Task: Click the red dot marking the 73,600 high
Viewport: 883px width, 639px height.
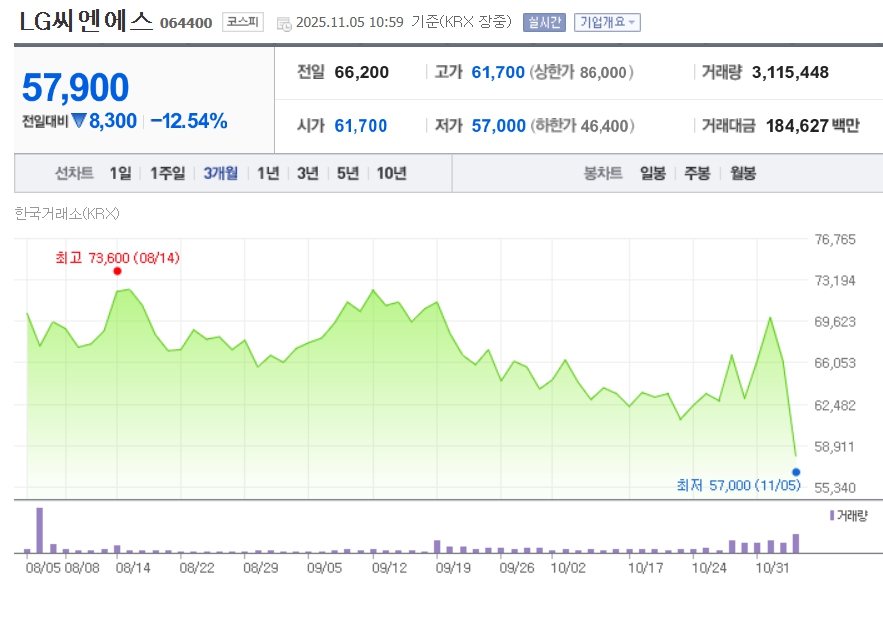Action: pos(117,271)
